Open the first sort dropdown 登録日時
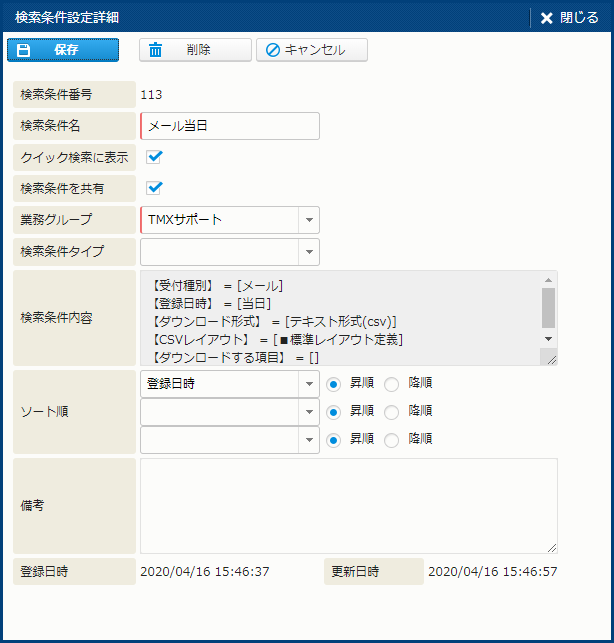Viewport: 614px width, 643px height. pos(309,384)
